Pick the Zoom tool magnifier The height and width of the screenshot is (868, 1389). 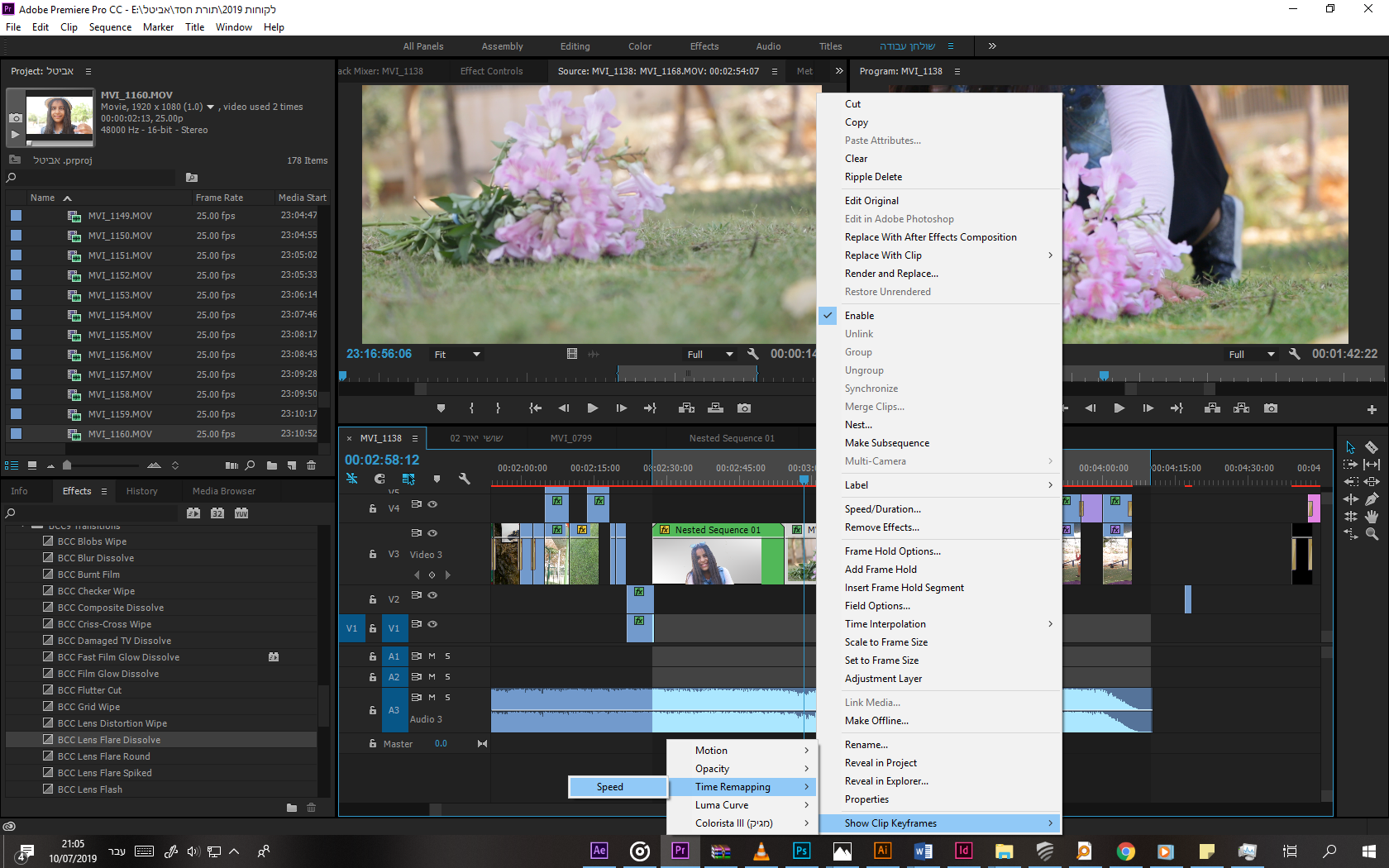1371,534
